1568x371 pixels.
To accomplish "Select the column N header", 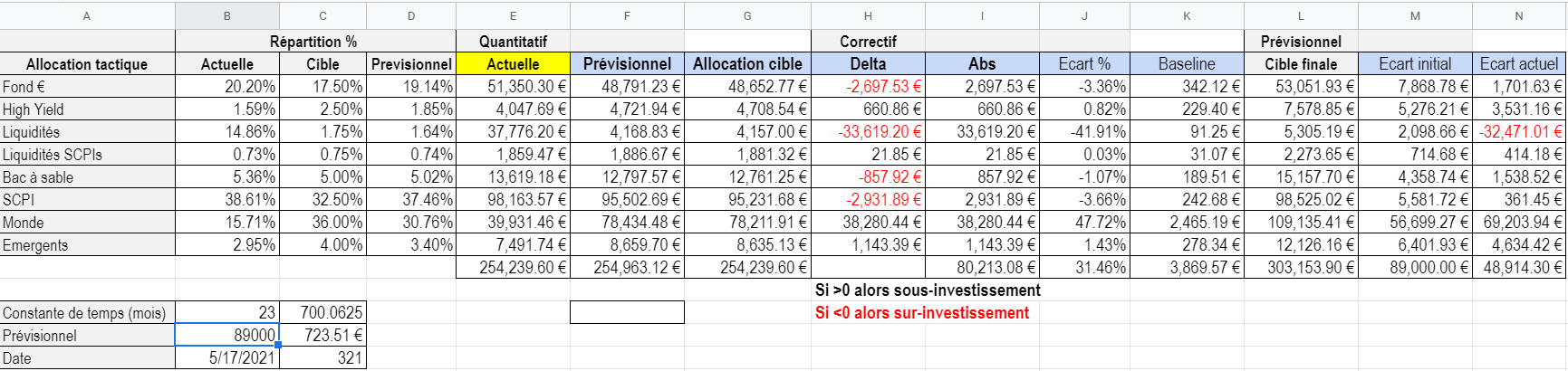I will coord(1519,15).
